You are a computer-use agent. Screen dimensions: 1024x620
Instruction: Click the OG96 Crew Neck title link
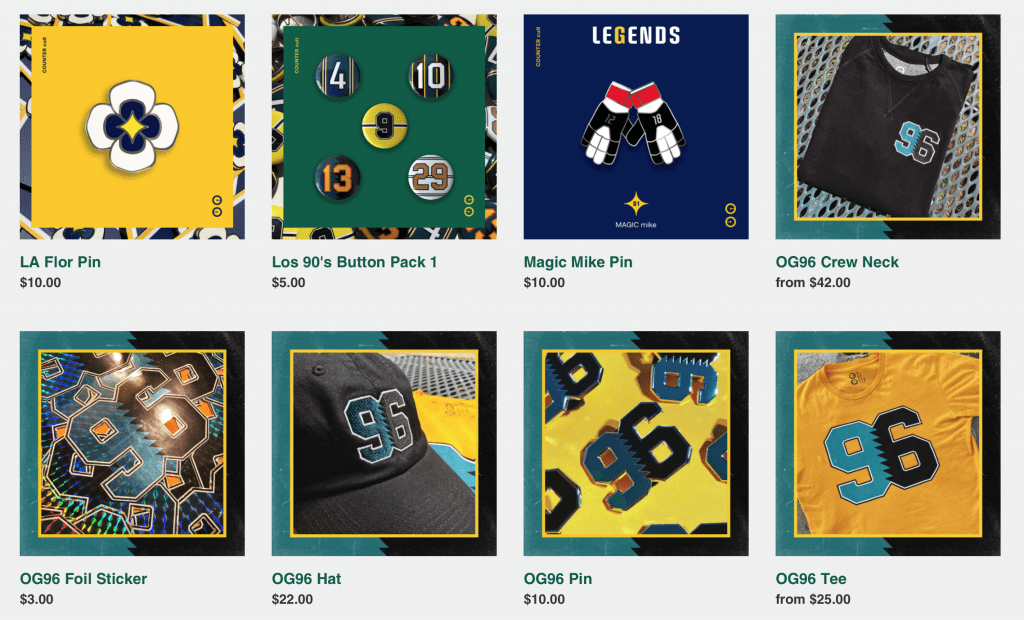click(837, 262)
